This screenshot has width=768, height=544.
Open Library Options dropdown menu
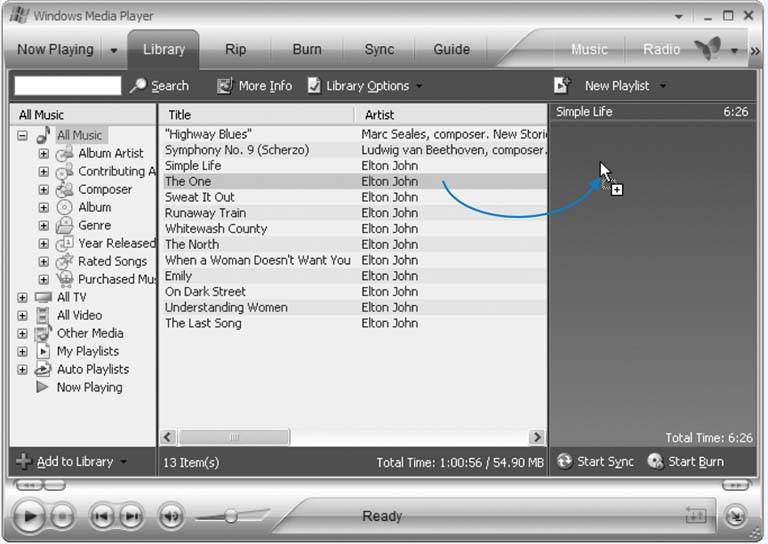pos(419,87)
